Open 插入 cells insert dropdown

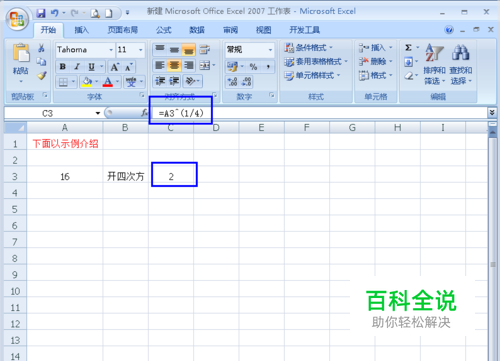[376, 48]
